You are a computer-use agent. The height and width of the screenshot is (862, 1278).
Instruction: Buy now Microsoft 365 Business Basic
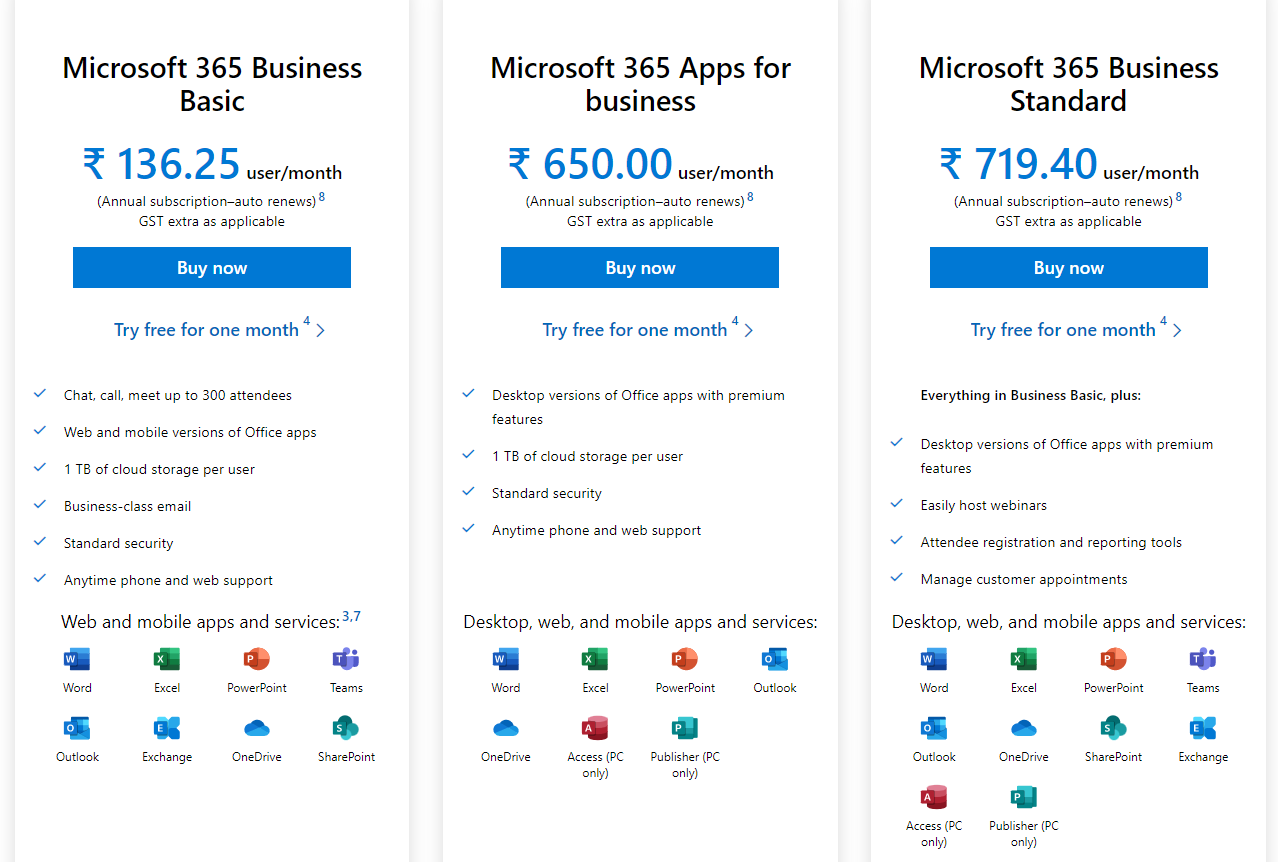tap(212, 268)
